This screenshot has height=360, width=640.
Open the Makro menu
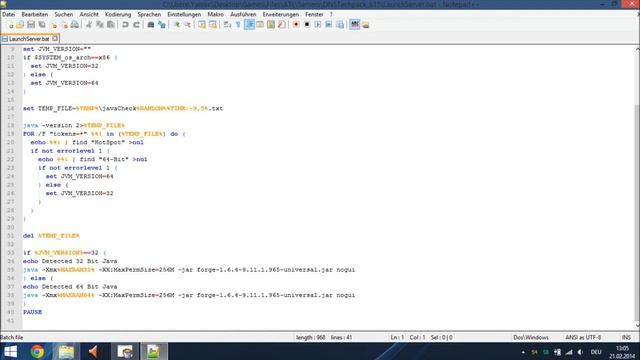(216, 14)
